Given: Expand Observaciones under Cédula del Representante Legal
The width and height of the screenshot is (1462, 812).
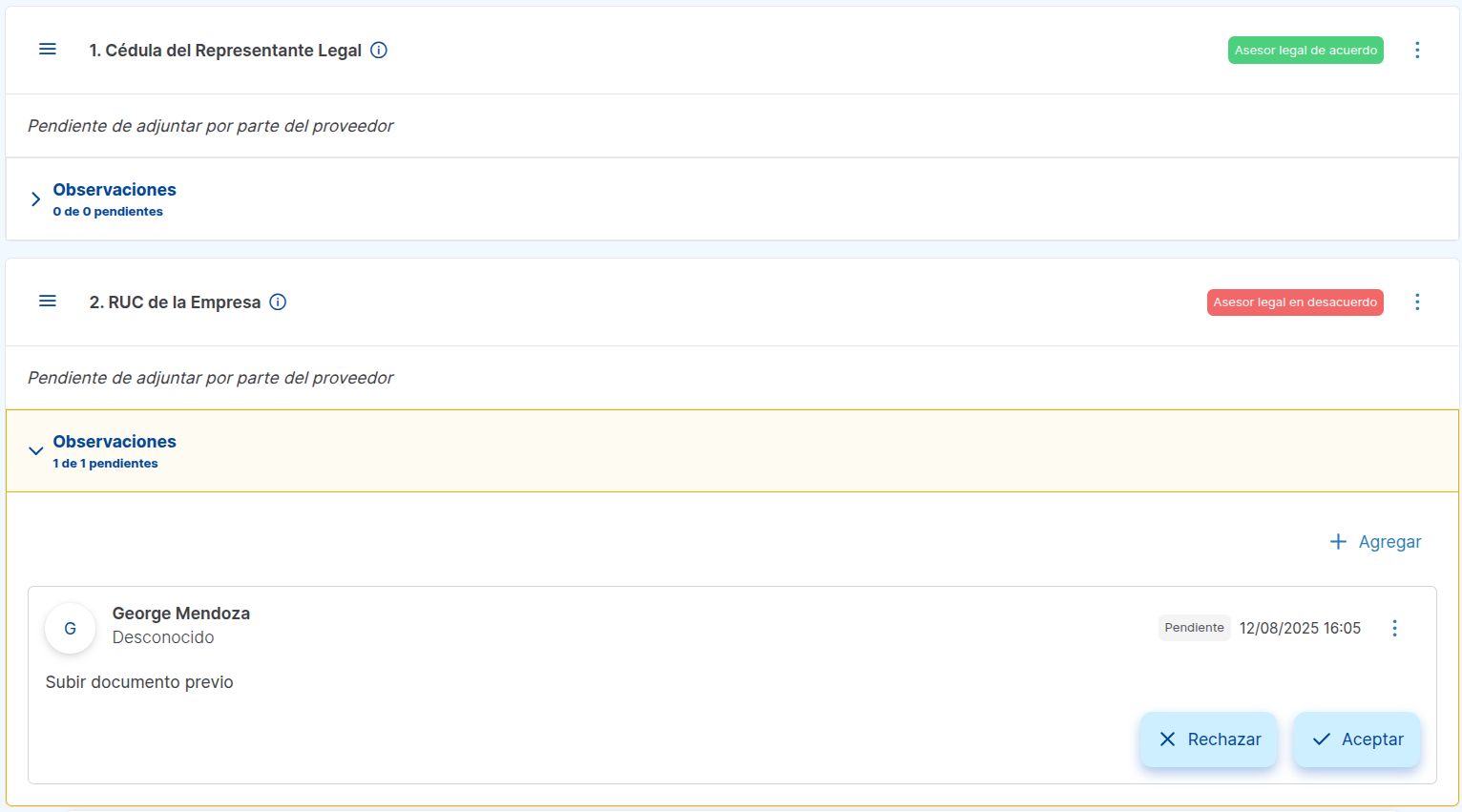Looking at the screenshot, I should (35, 199).
